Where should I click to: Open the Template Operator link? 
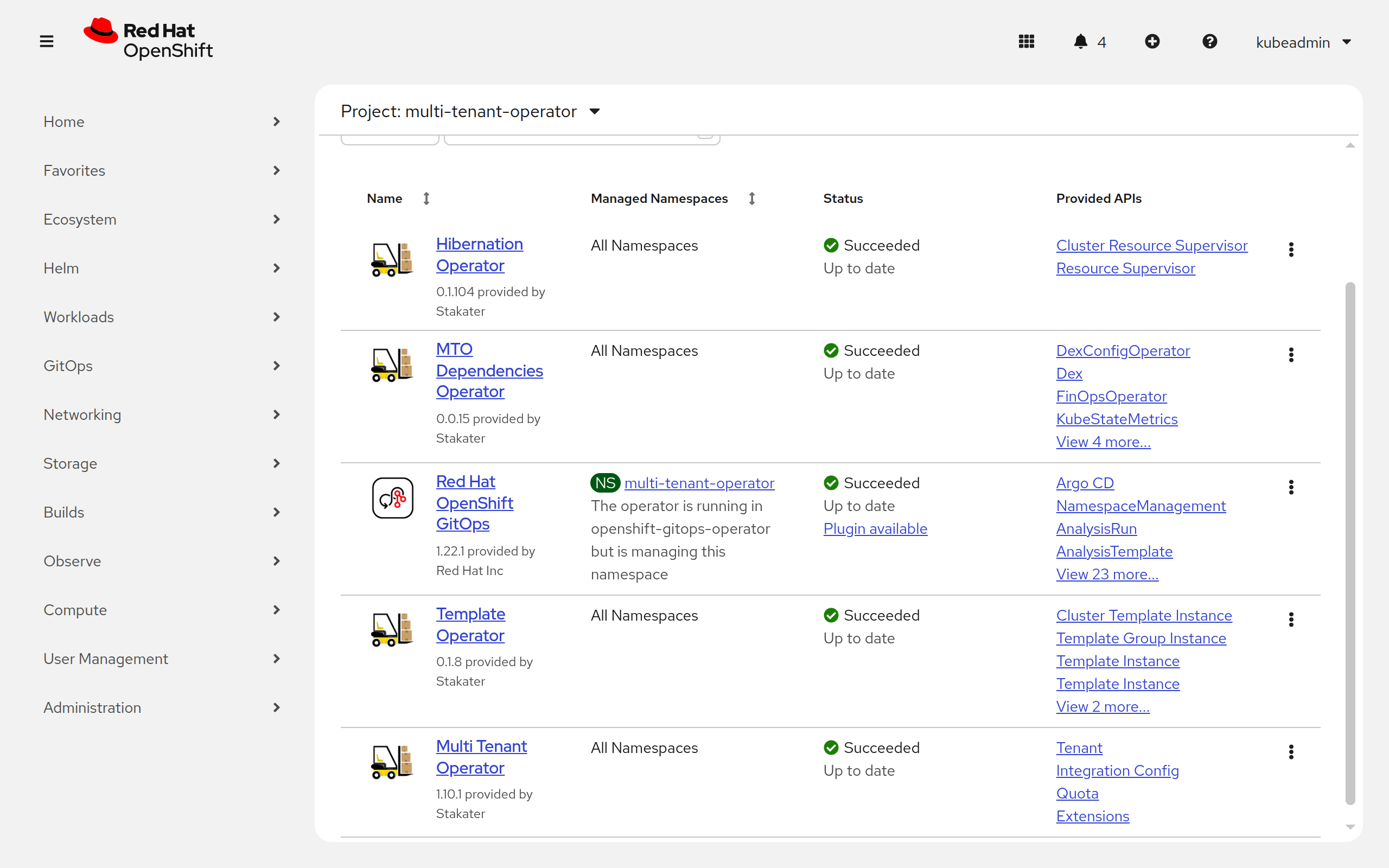pyautogui.click(x=470, y=624)
